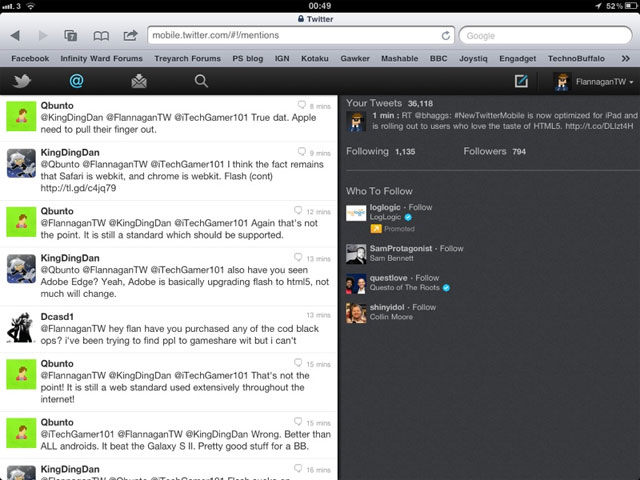The height and width of the screenshot is (480, 640).
Task: Open Twitter search magnifier icon
Action: point(201,81)
